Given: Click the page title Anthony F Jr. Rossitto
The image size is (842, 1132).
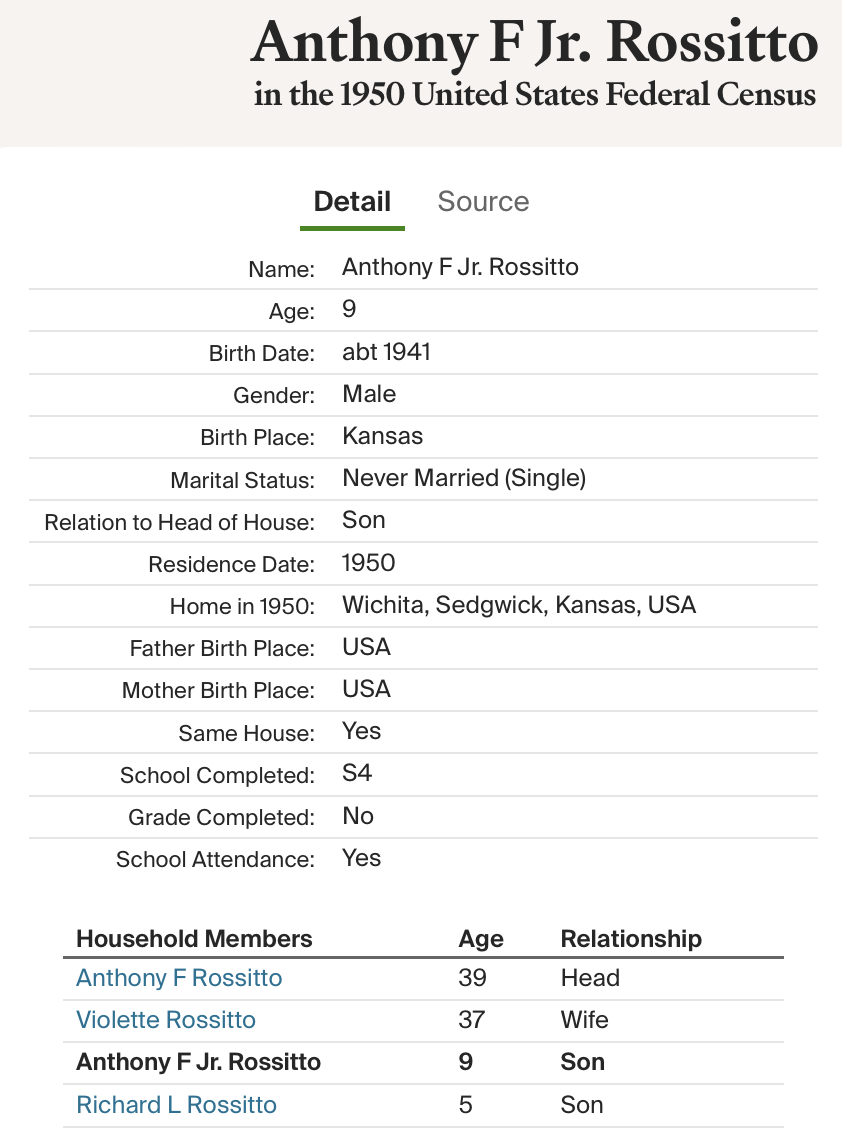Looking at the screenshot, I should point(534,42).
